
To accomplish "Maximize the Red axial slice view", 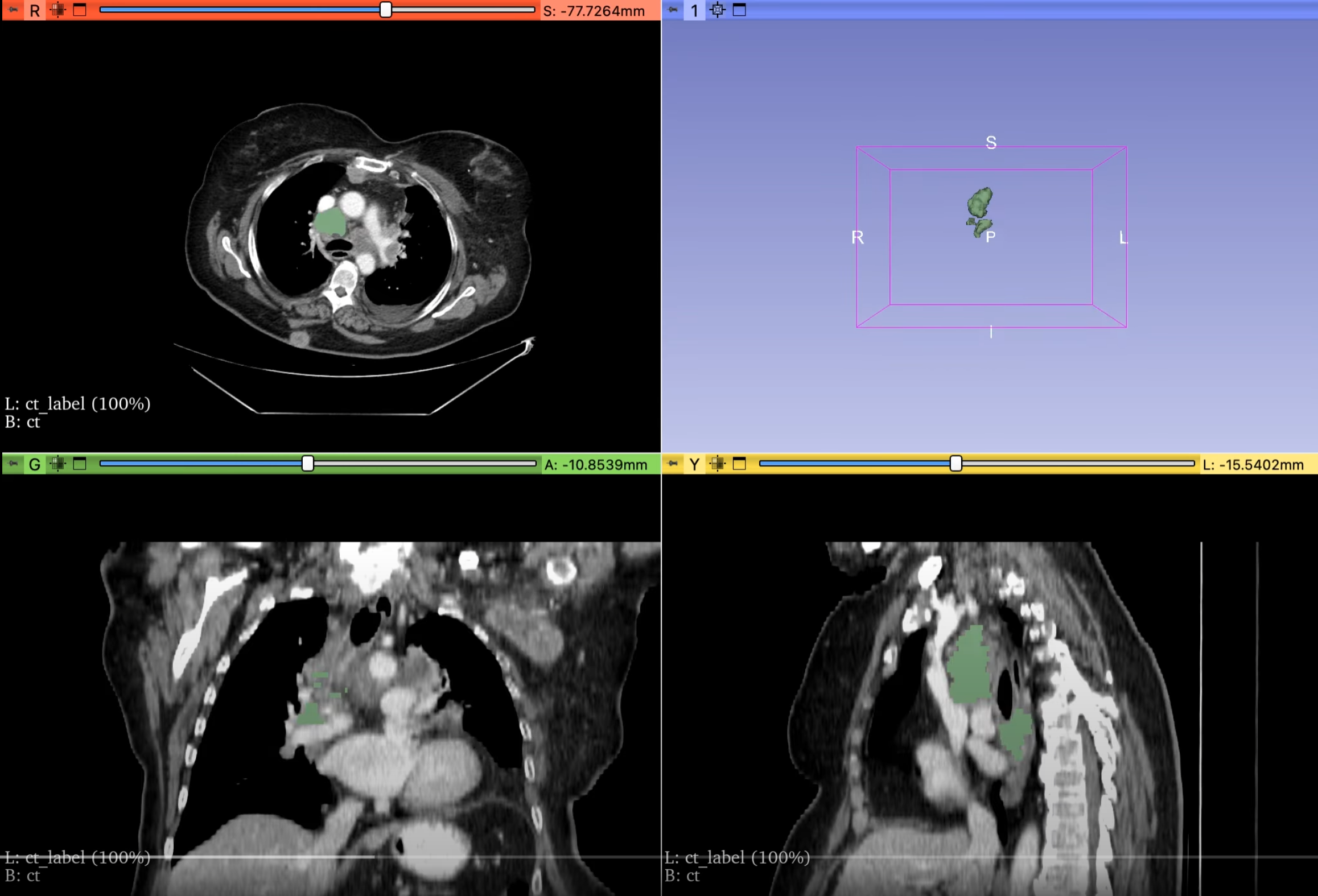I will click(80, 10).
